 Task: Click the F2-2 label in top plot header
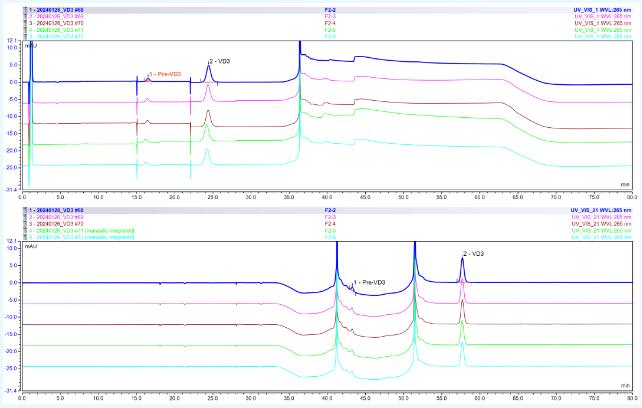[328, 10]
